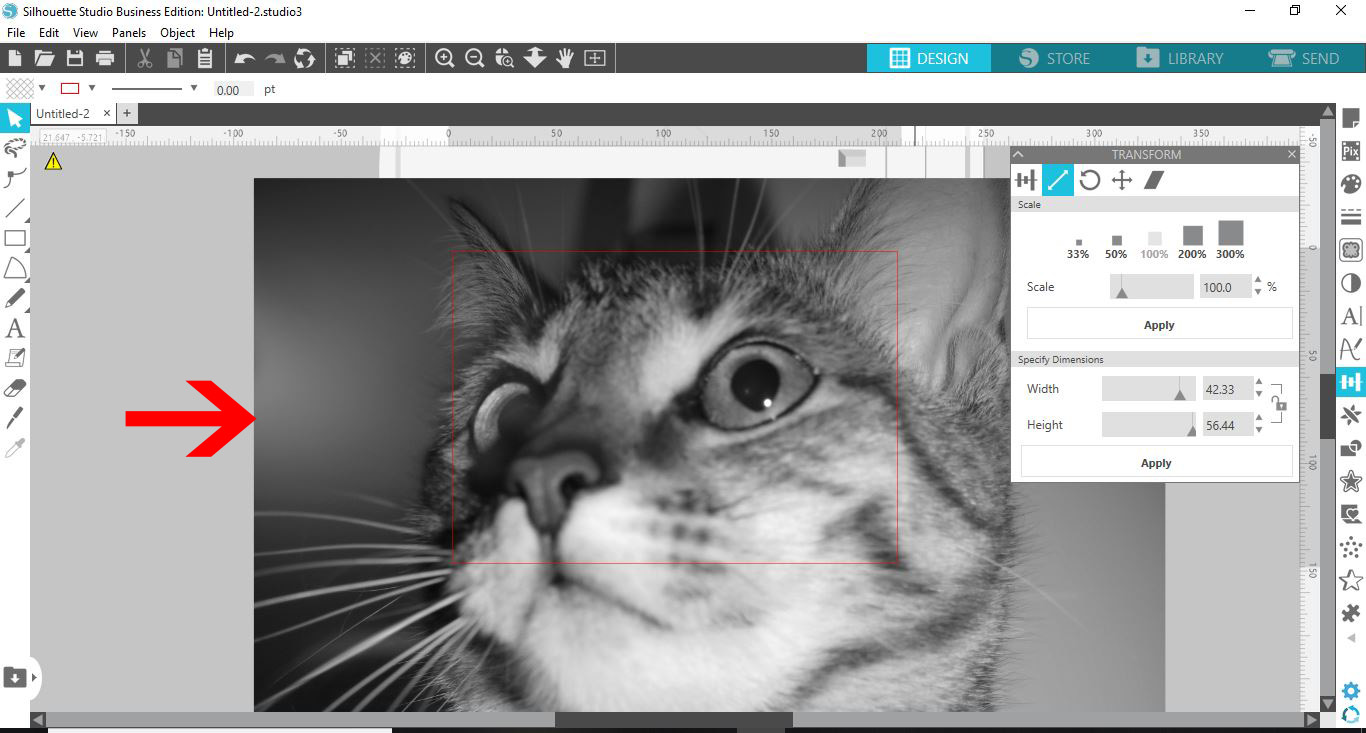Open the fill pattern dropdown arrow
1366x733 pixels.
(x=42, y=88)
